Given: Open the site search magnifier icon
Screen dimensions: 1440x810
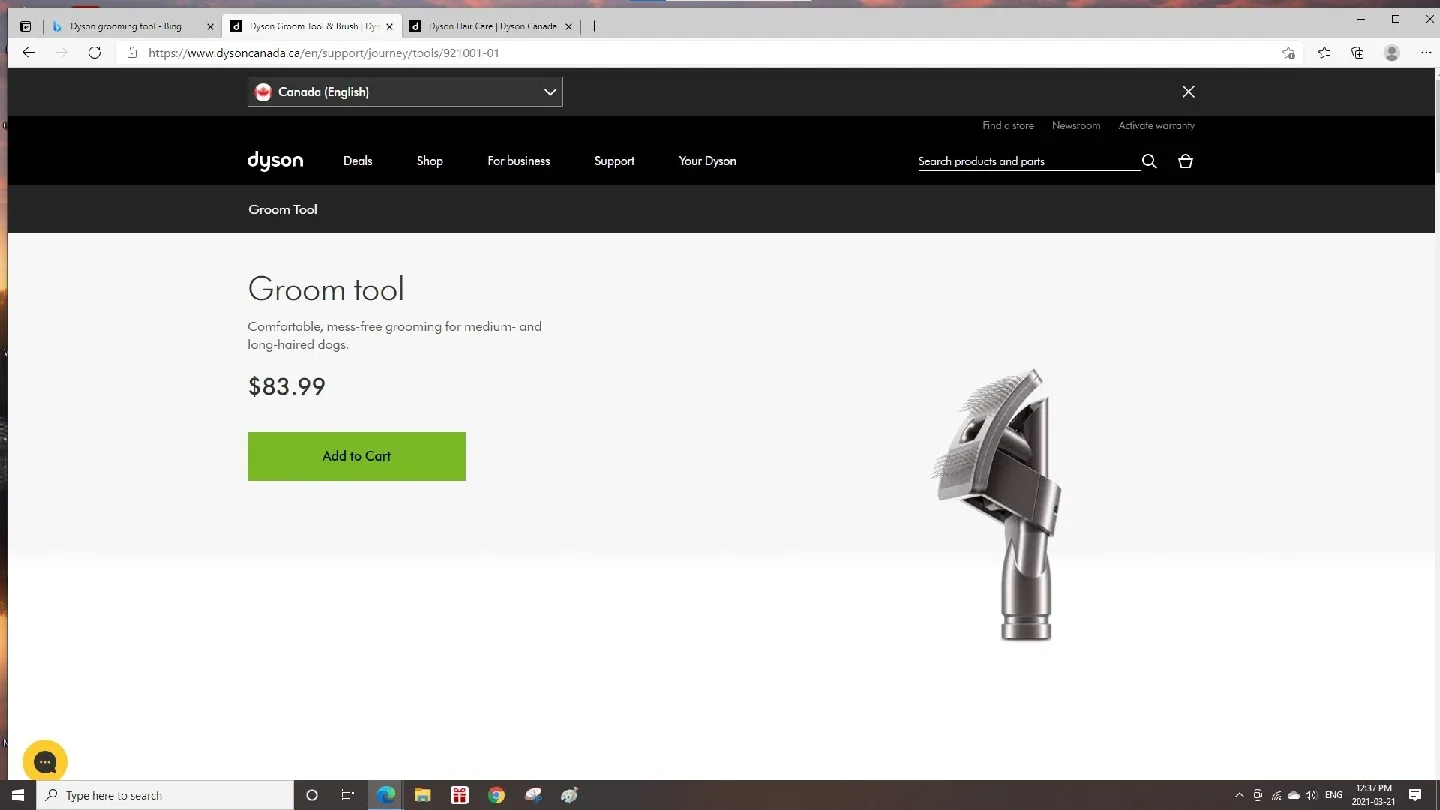Looking at the screenshot, I should [x=1148, y=161].
